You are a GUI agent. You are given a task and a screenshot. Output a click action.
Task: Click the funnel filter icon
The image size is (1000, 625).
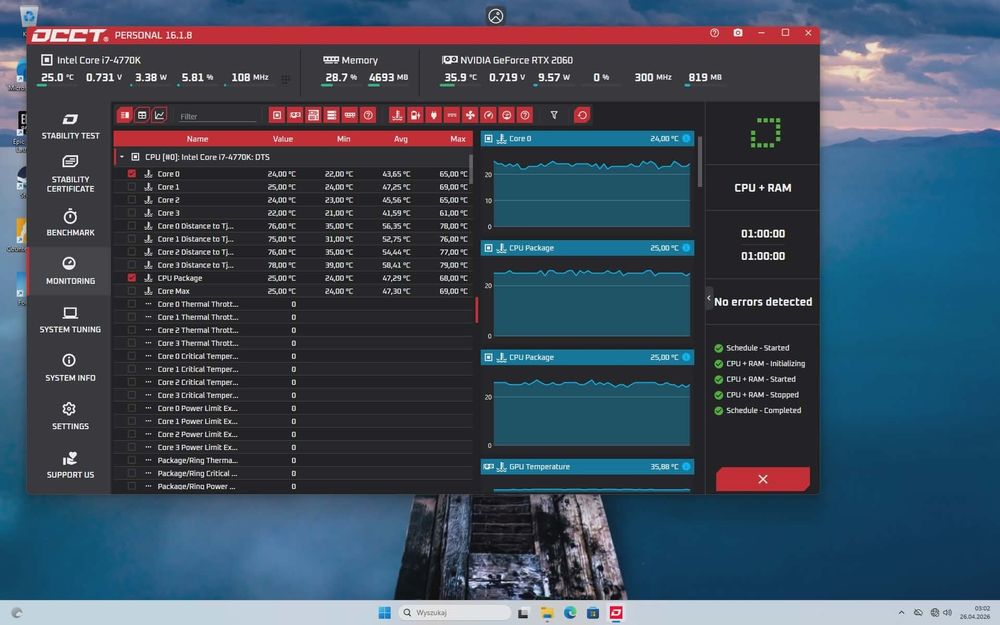pyautogui.click(x=554, y=115)
